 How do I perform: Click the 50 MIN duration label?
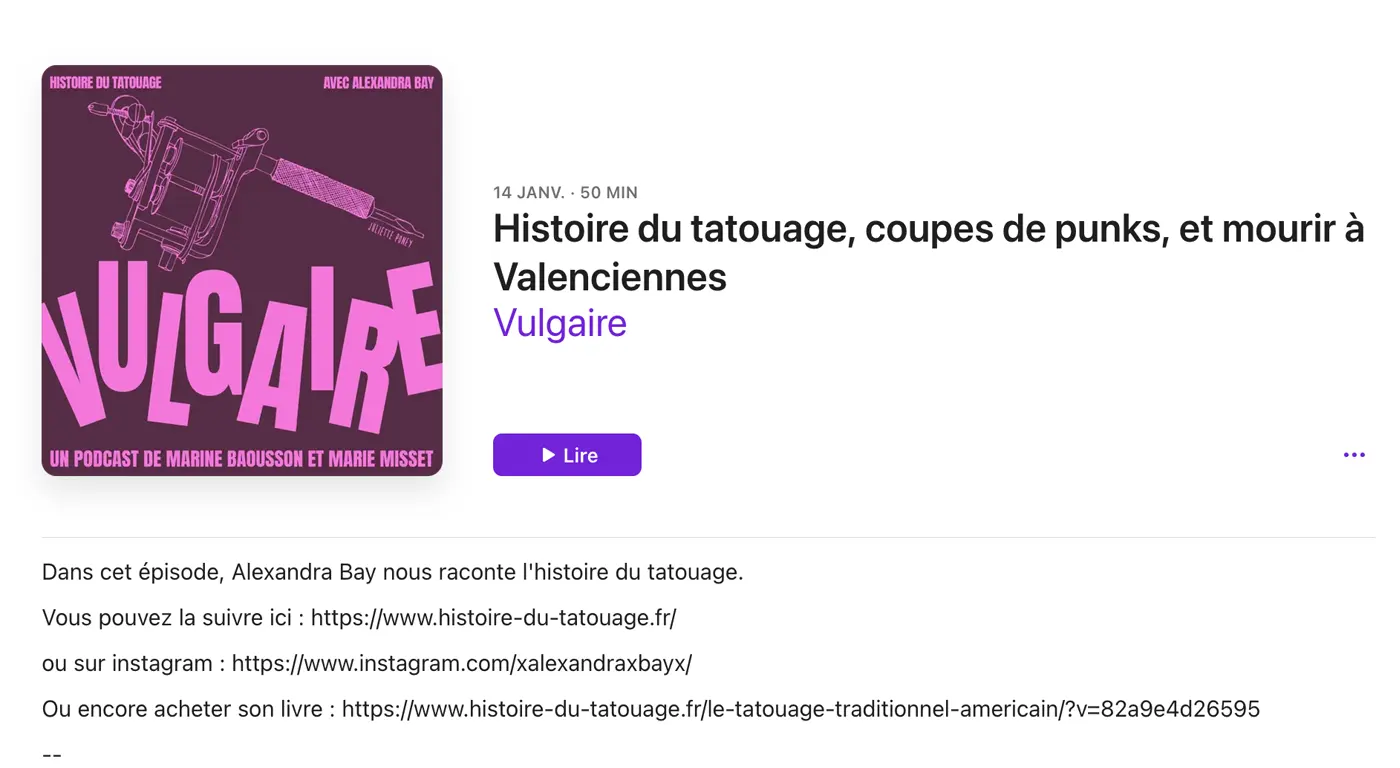pos(609,193)
